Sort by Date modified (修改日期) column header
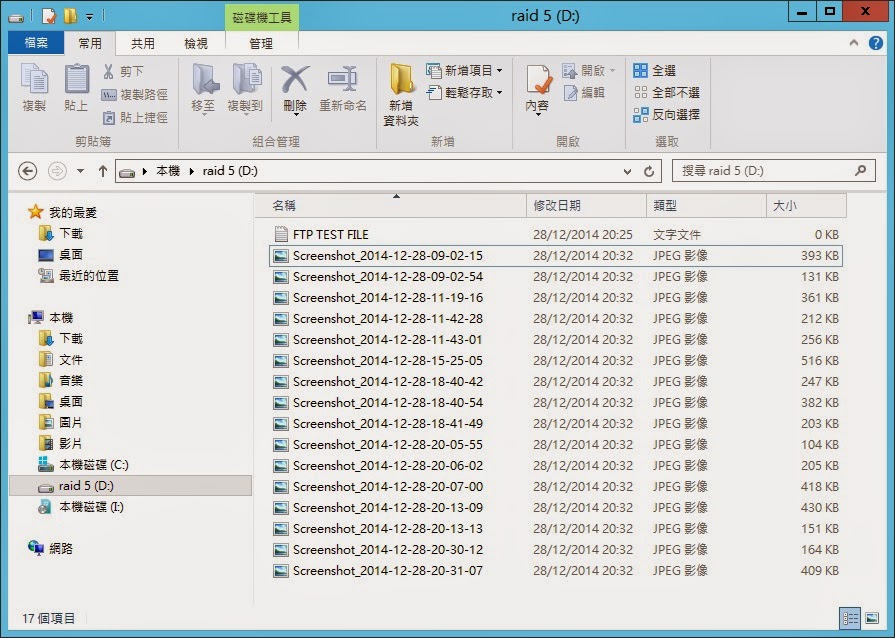The image size is (895, 638). (586, 205)
